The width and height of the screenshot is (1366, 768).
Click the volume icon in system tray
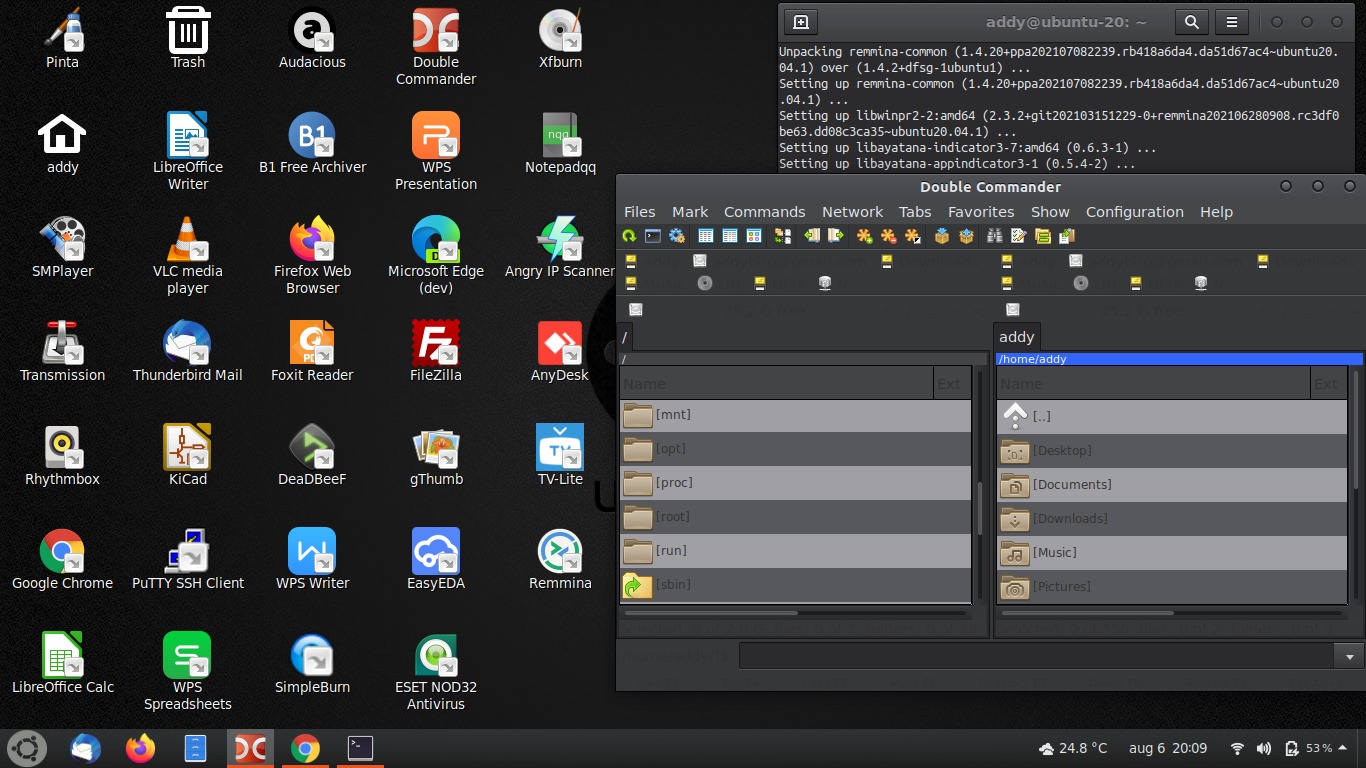(x=1263, y=748)
